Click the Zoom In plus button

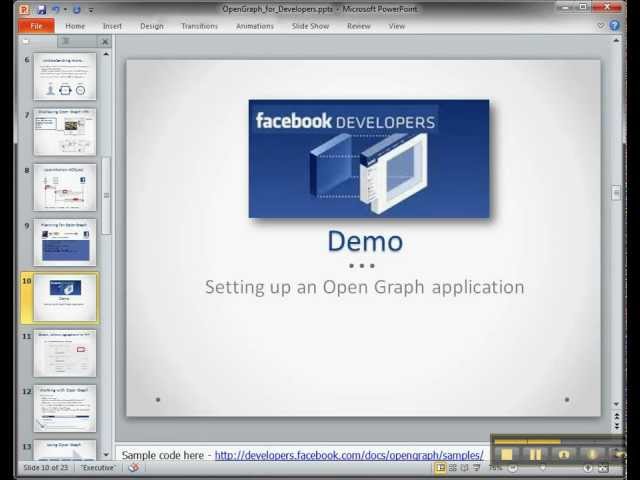pyautogui.click(x=588, y=468)
